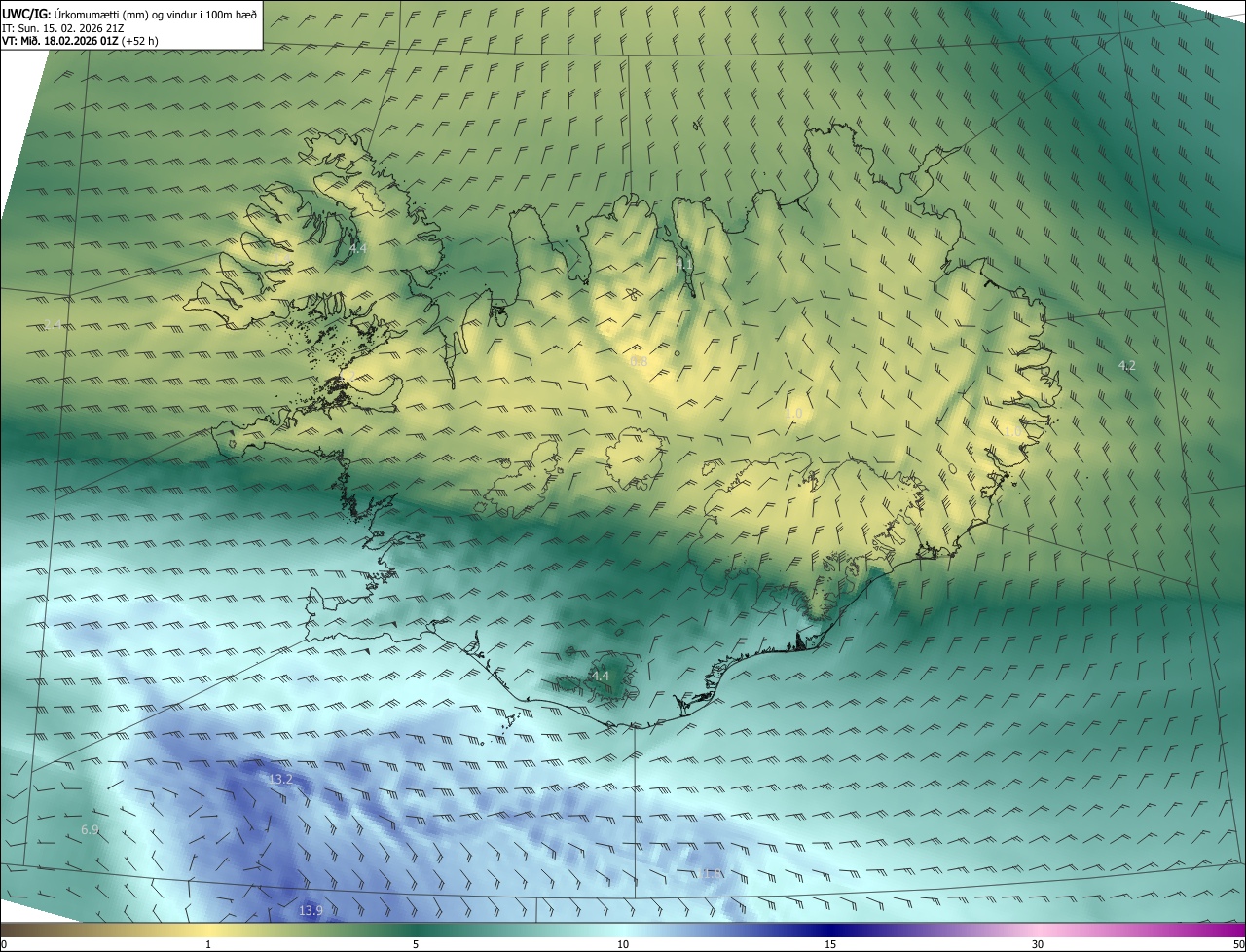This screenshot has height=952, width=1246.
Task: Click the 13.9 precipitation value label
Action: [x=310, y=910]
